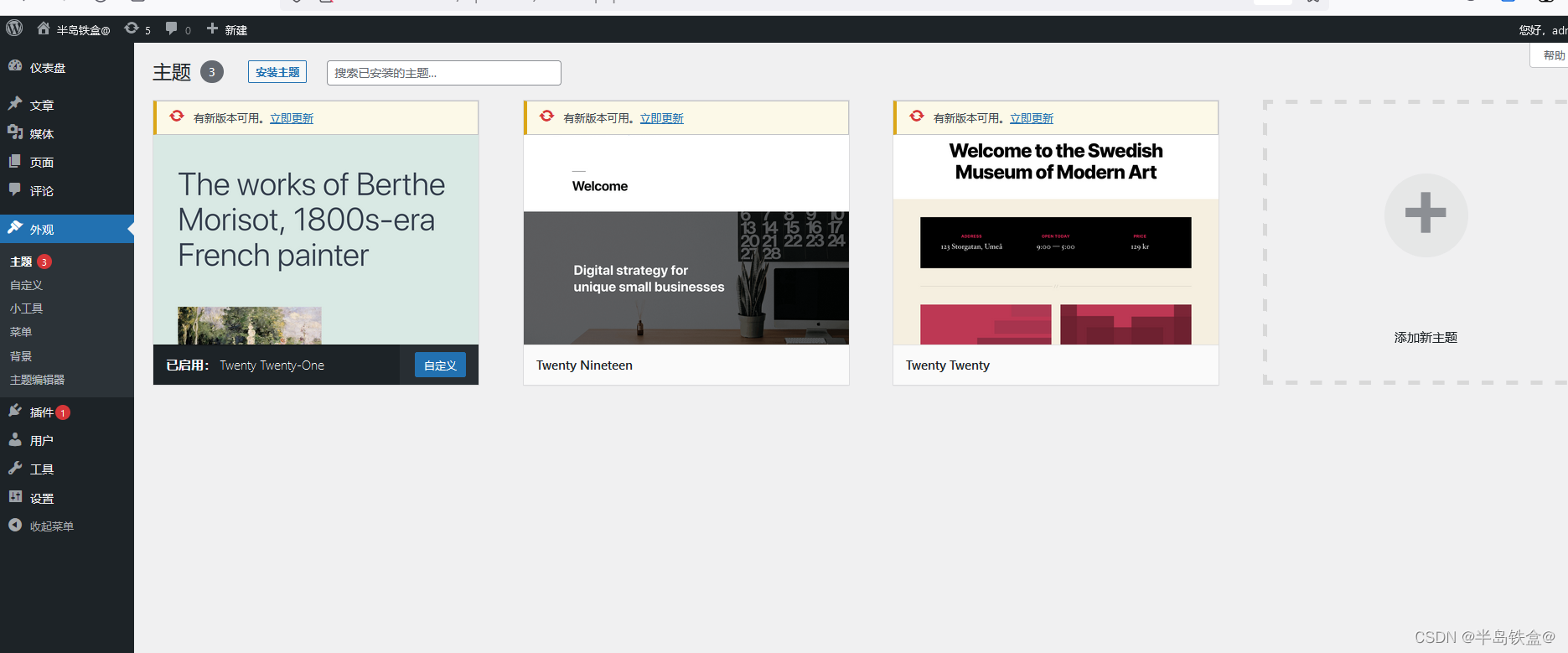The height and width of the screenshot is (653, 1568).
Task: Open Twenty Nineteen theme screenshot
Action: (x=686, y=240)
